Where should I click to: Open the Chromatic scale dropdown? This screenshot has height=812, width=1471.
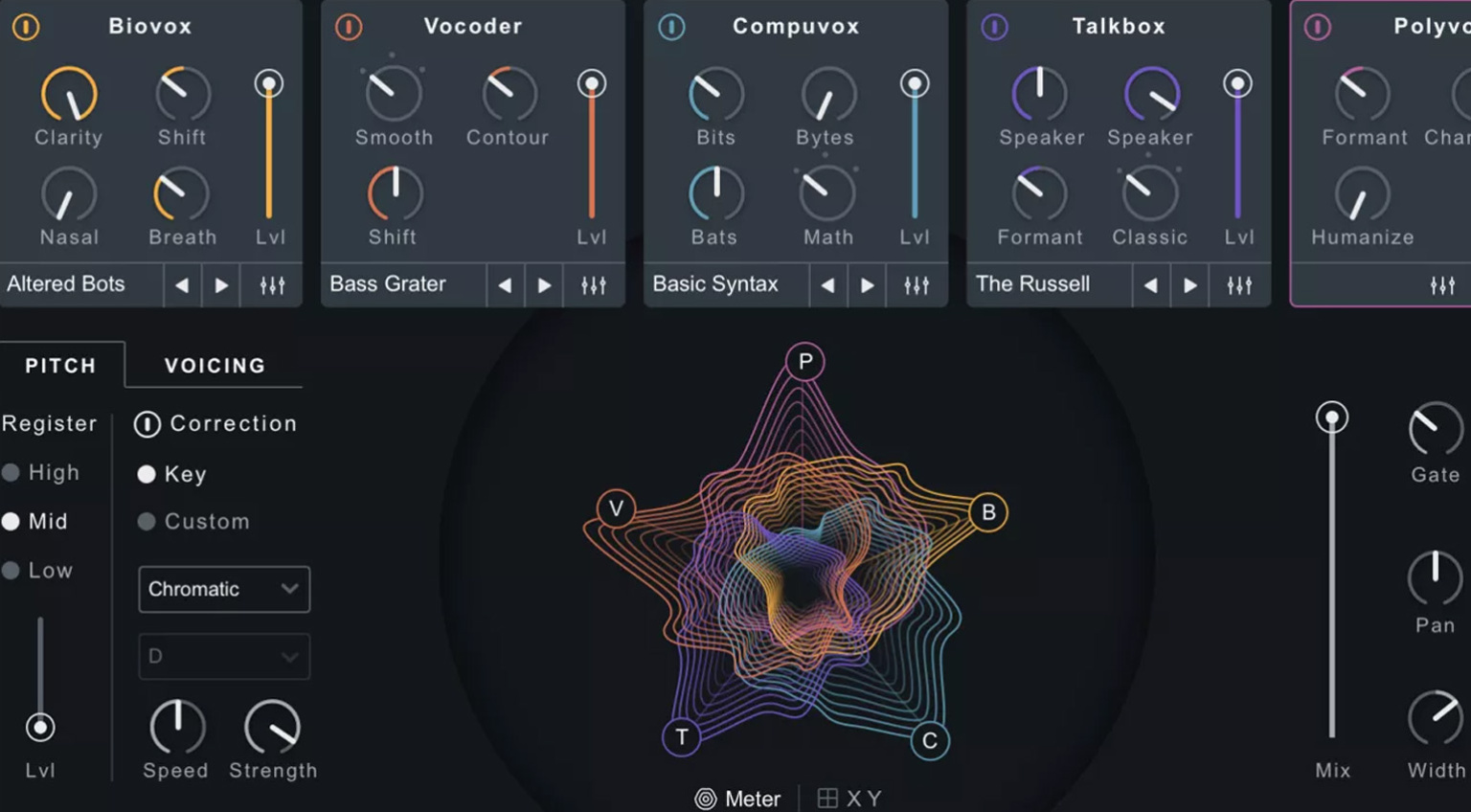pyautogui.click(x=224, y=589)
